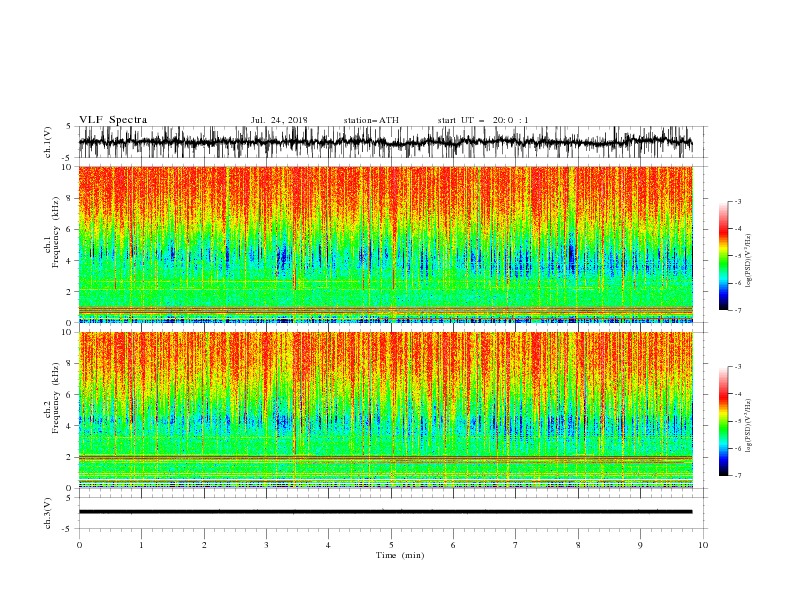Click the "-3" label on ch.1 color bar

[737, 201]
